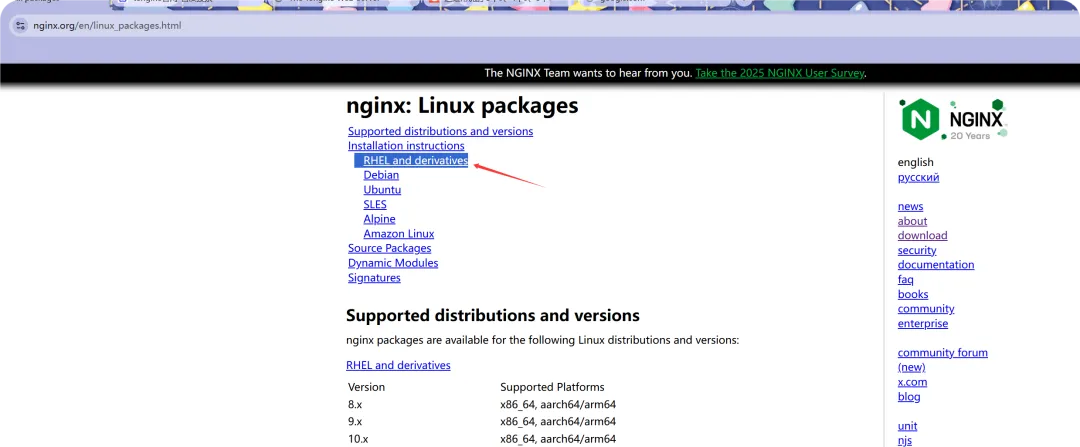This screenshot has width=1080, height=447.
Task: Open the community sidebar link
Action: [926, 309]
